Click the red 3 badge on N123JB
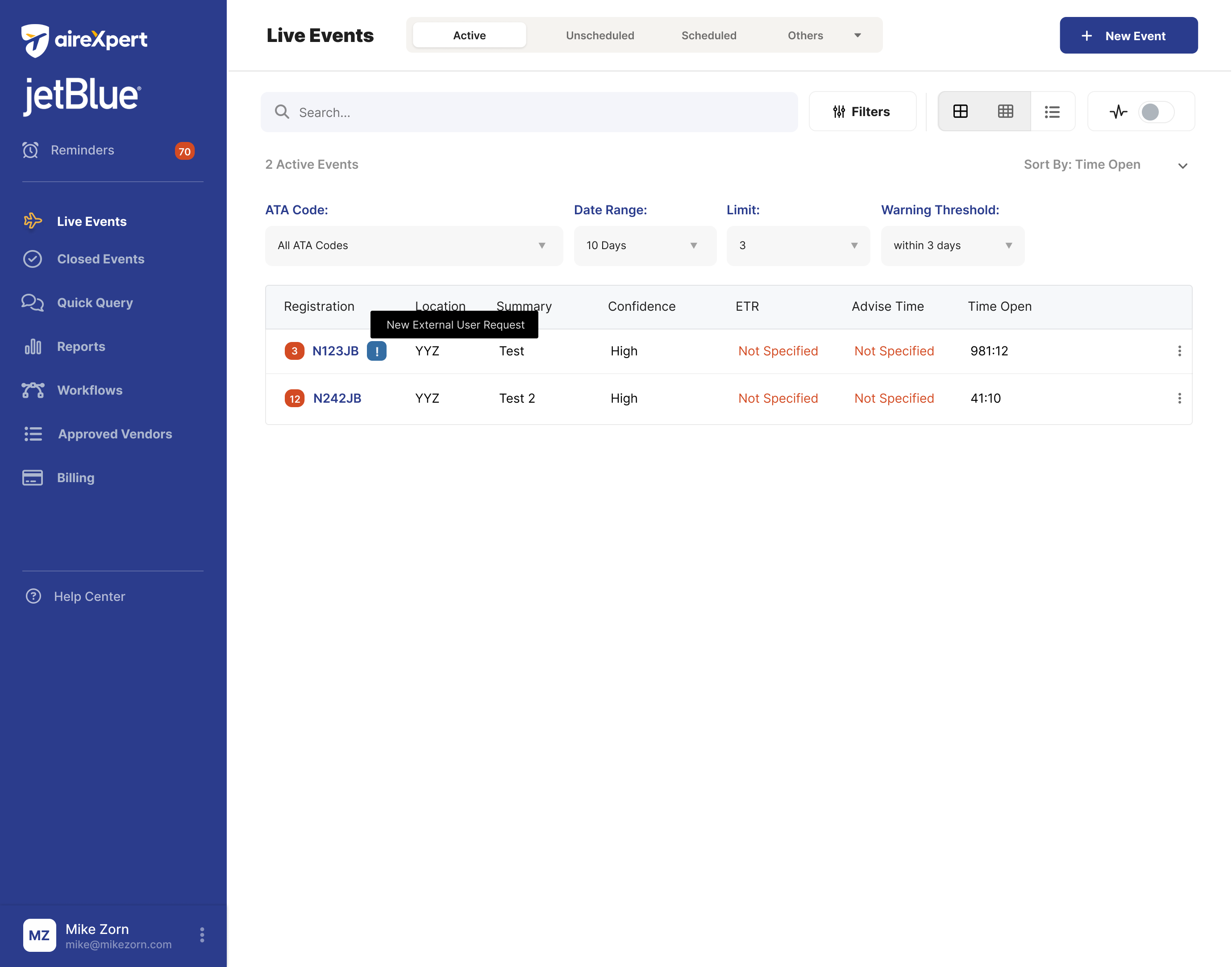 294,351
